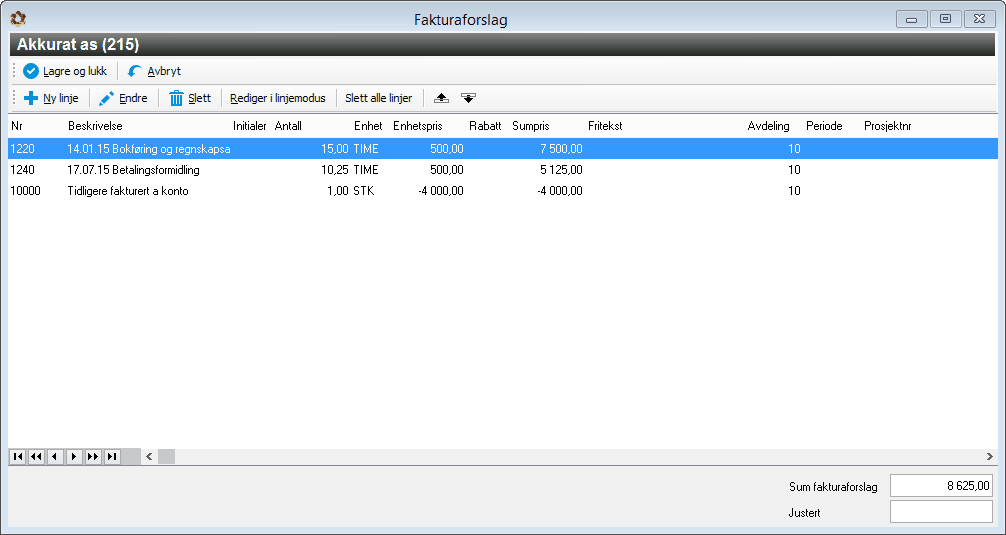Click the 15,00 Antall cell
Screen dimensions: 1006x535
click(x=335, y=149)
